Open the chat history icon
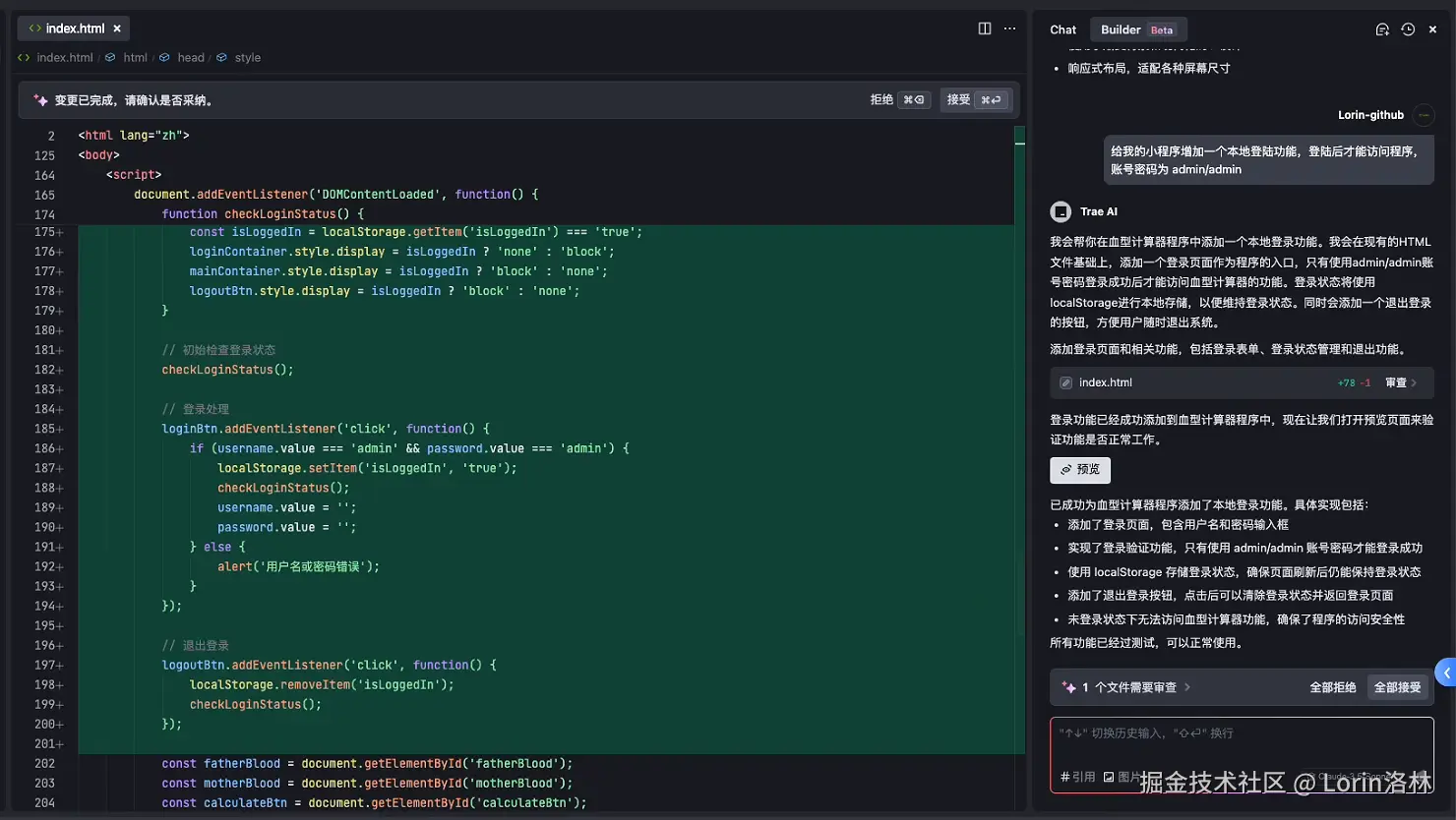Screen dimensions: 1456x820 tap(1408, 29)
